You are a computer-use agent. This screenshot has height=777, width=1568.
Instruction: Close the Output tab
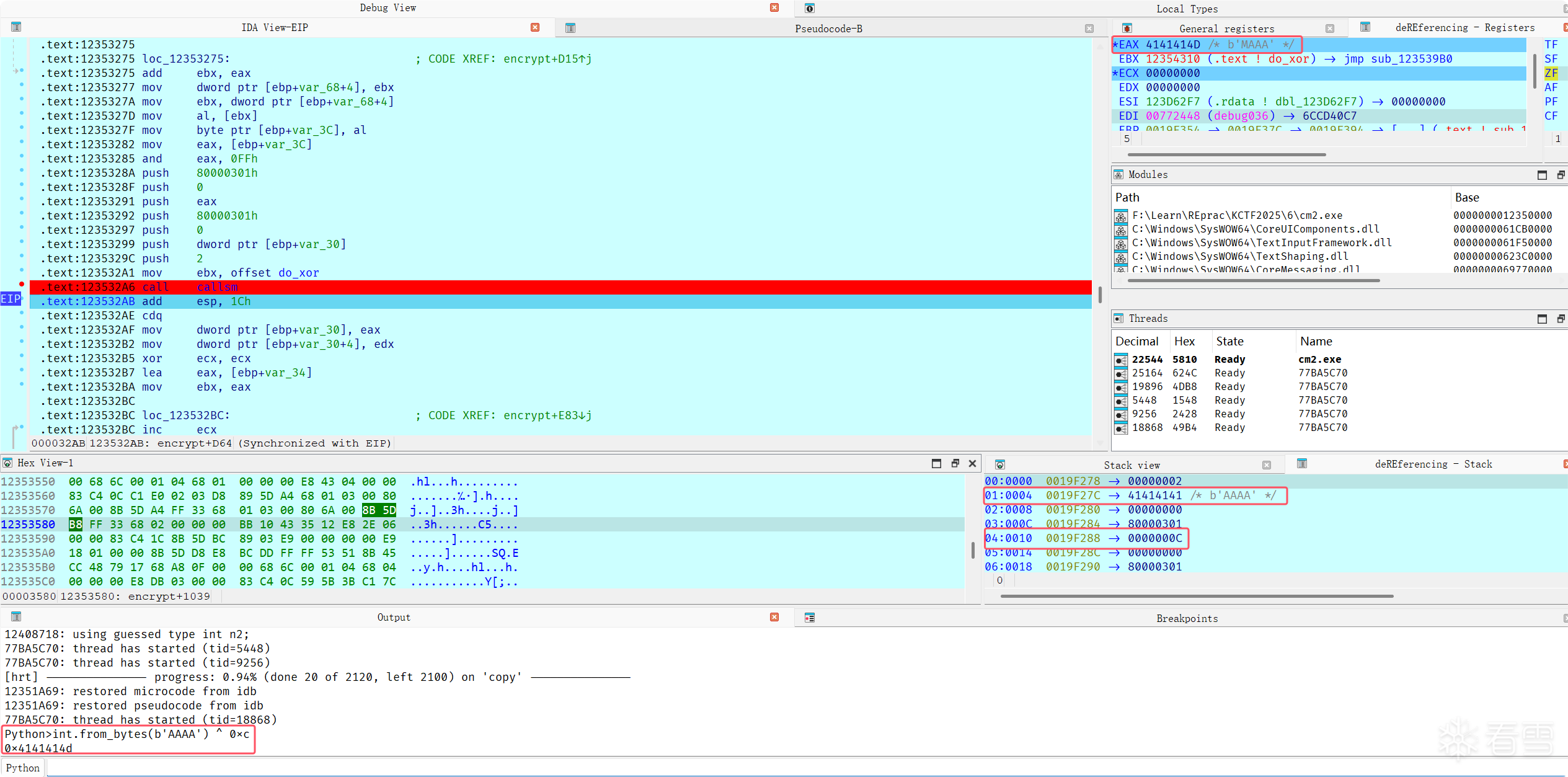click(774, 617)
